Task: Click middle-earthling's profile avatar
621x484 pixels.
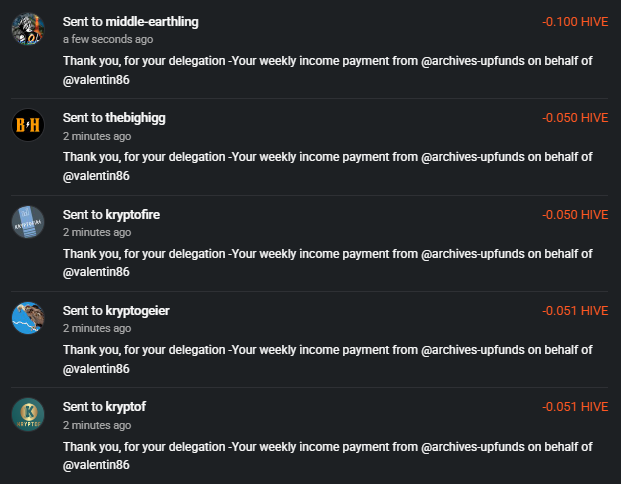Action: (28, 30)
